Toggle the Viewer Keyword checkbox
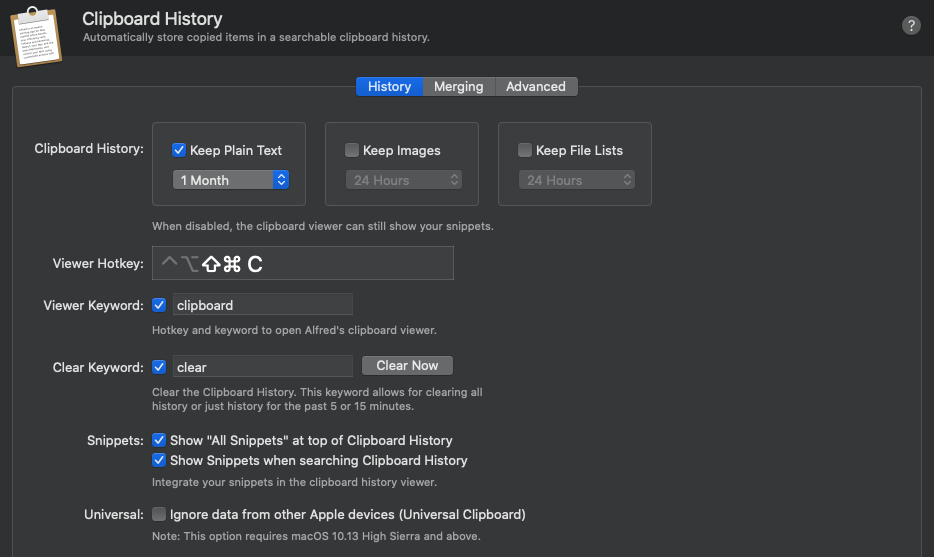 click(159, 305)
